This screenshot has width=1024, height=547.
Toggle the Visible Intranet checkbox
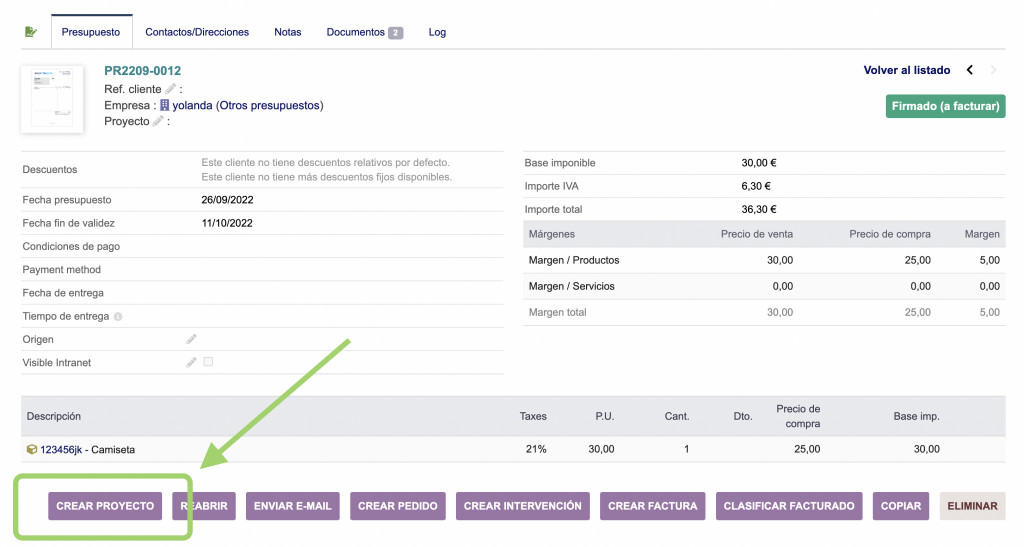point(208,362)
